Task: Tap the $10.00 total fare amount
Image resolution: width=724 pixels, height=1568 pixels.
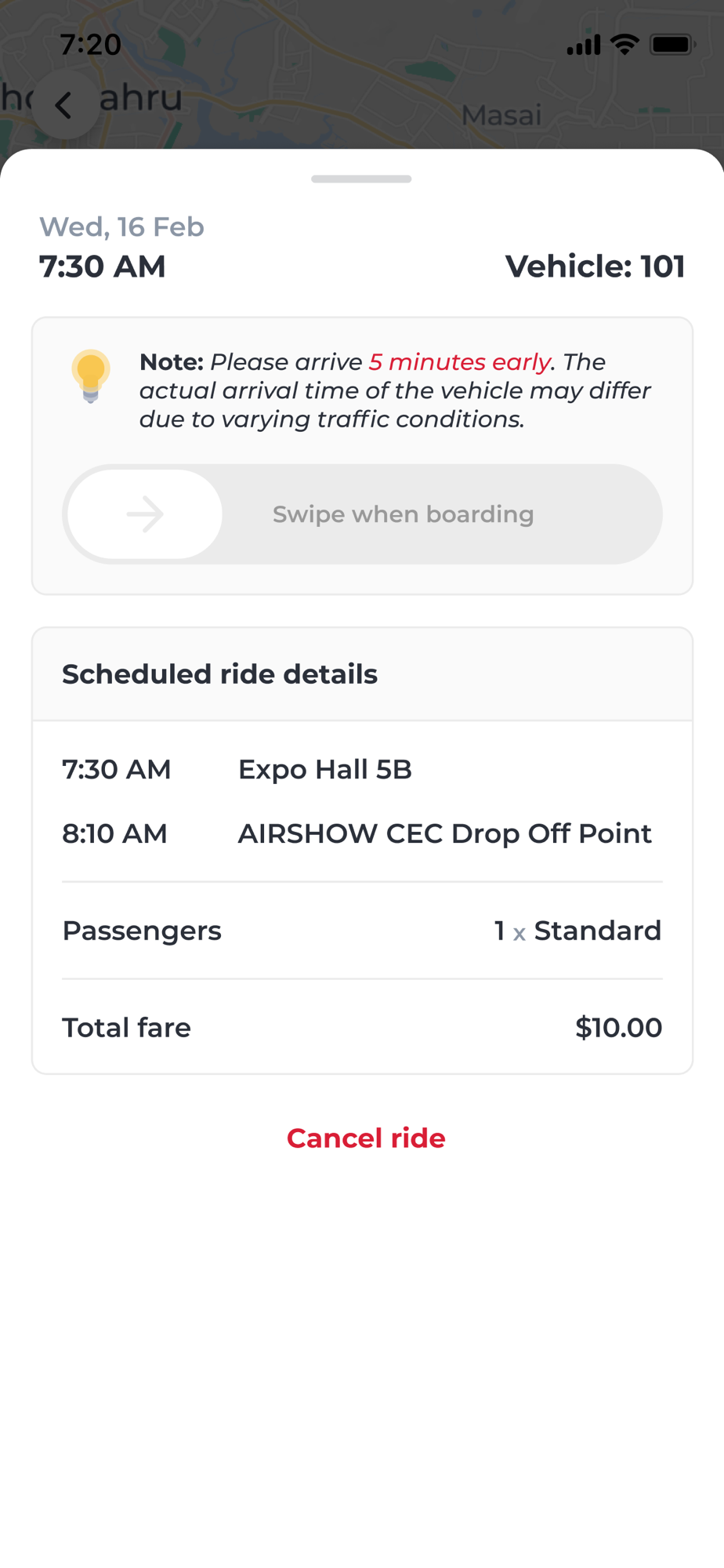Action: [618, 1027]
